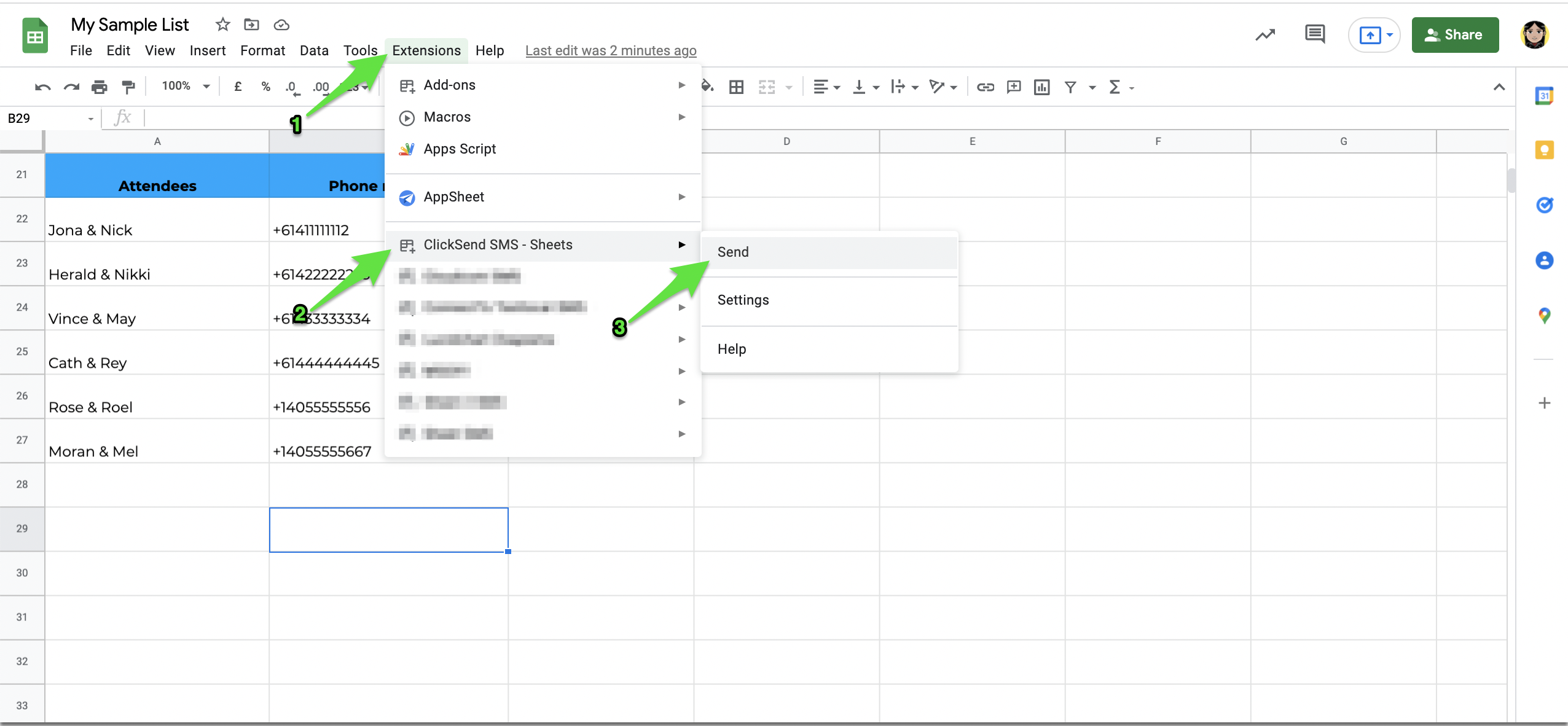Viewport: 1568px width, 726px height.
Task: Expand the filter views dropdown arrow
Action: 1092,88
